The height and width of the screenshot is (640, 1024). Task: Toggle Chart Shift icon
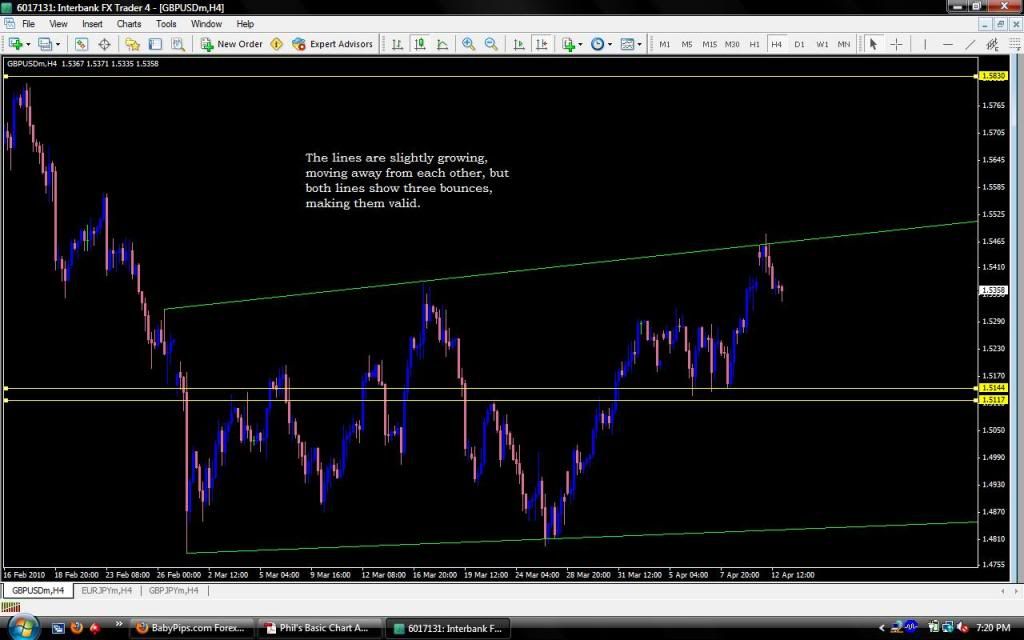point(541,44)
